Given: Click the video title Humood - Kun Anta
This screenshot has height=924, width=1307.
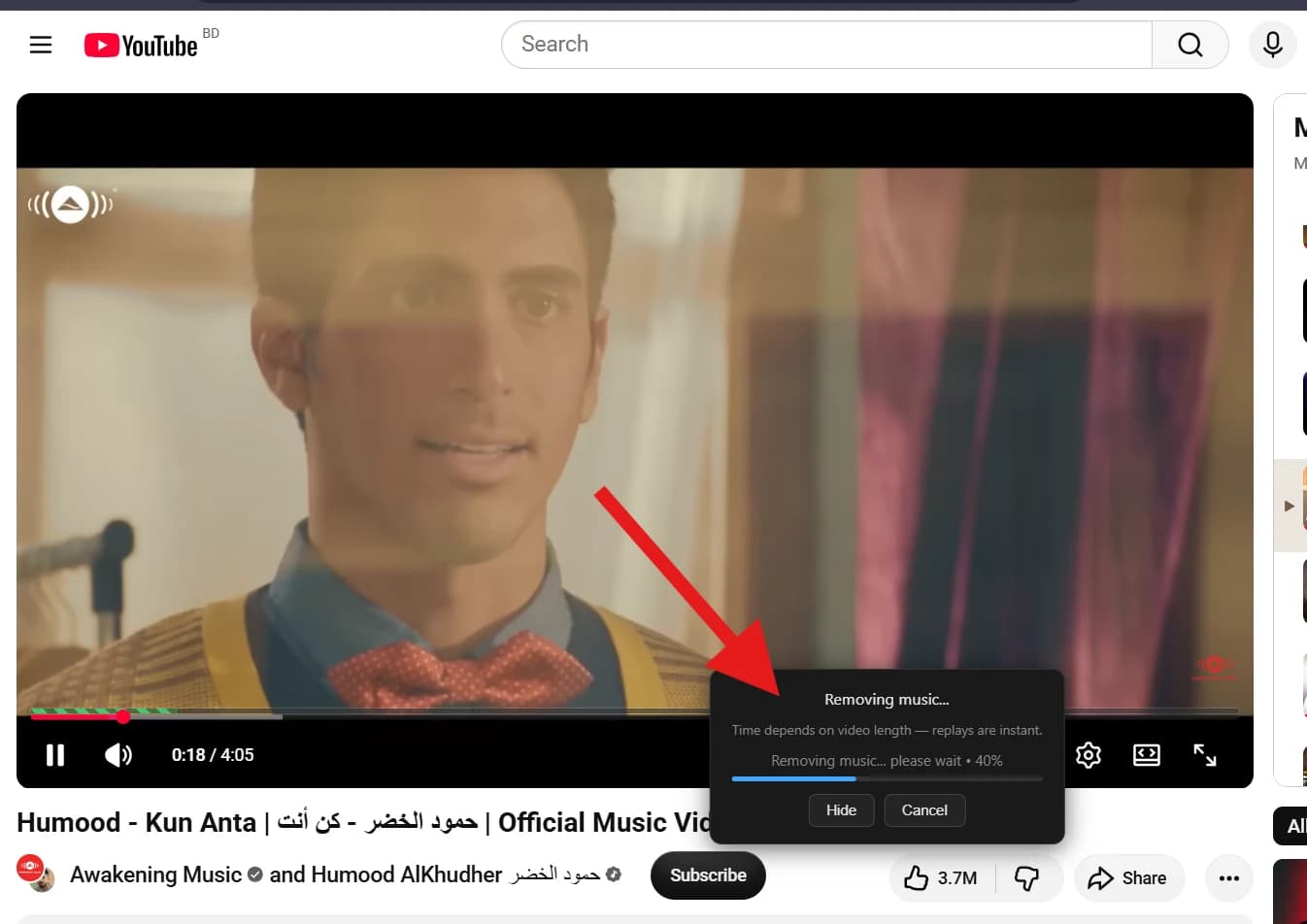Looking at the screenshot, I should click(364, 823).
